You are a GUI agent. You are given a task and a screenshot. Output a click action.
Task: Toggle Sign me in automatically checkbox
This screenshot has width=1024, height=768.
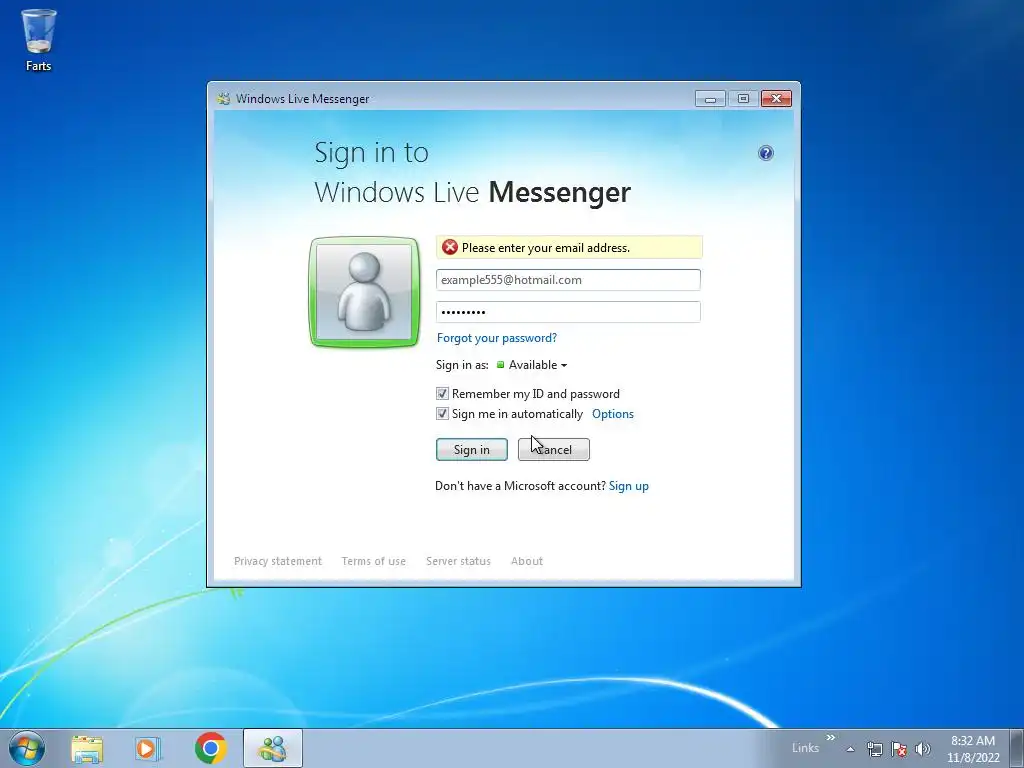coord(442,414)
